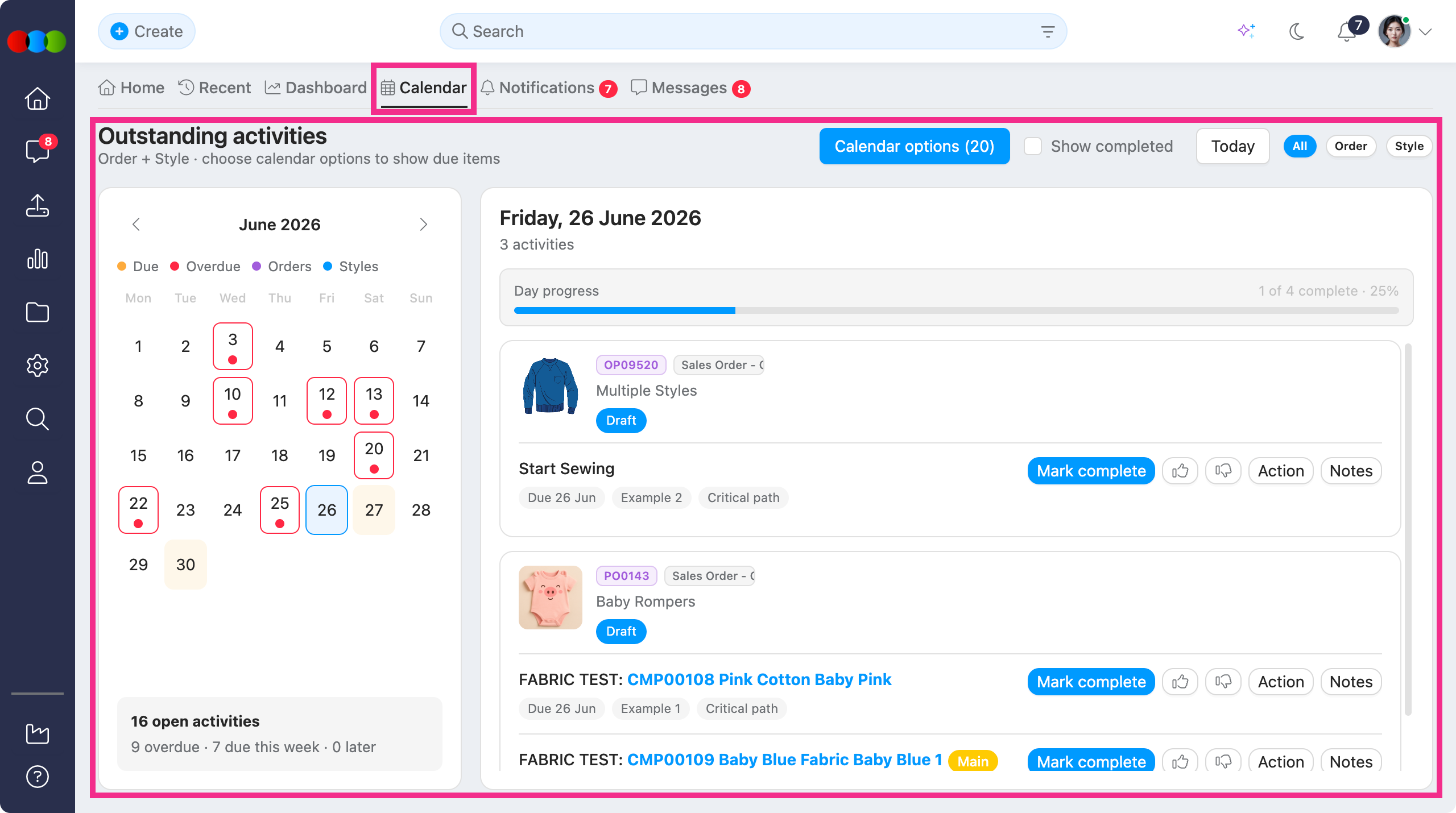Open the upload icon in sidebar
1456x813 pixels.
[x=38, y=205]
